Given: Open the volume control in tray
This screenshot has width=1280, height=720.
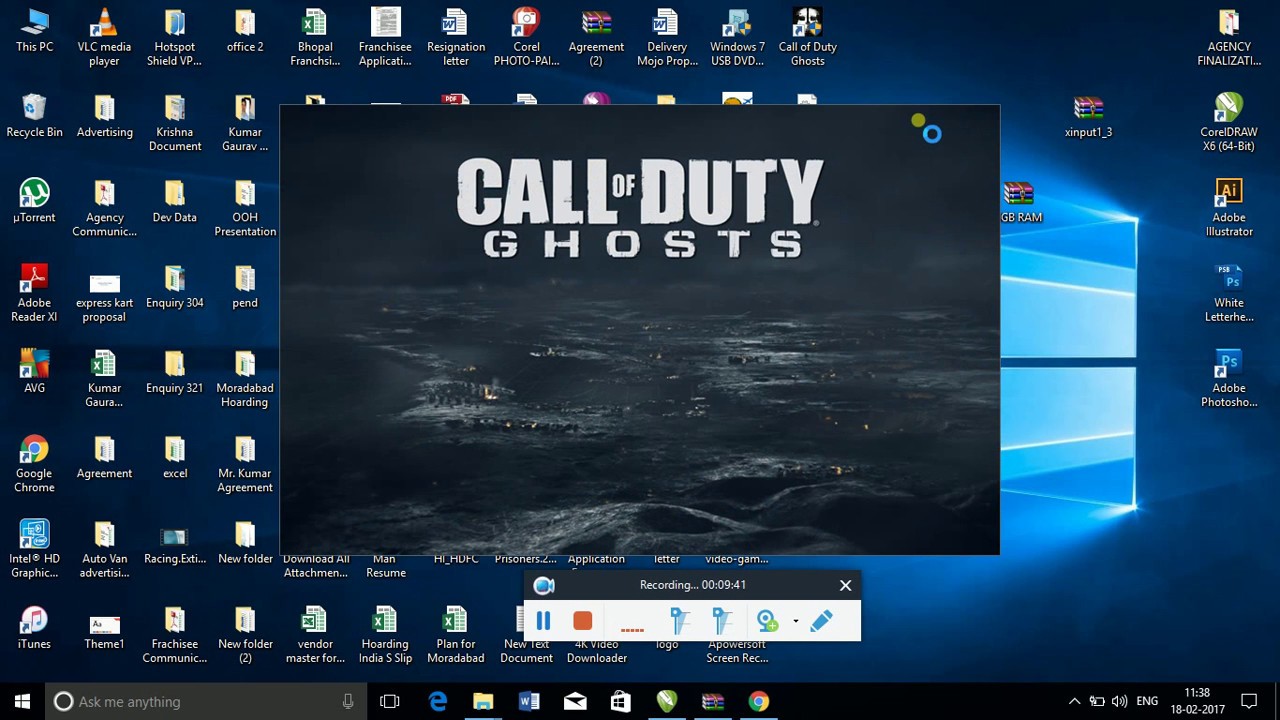Looking at the screenshot, I should tap(1119, 701).
